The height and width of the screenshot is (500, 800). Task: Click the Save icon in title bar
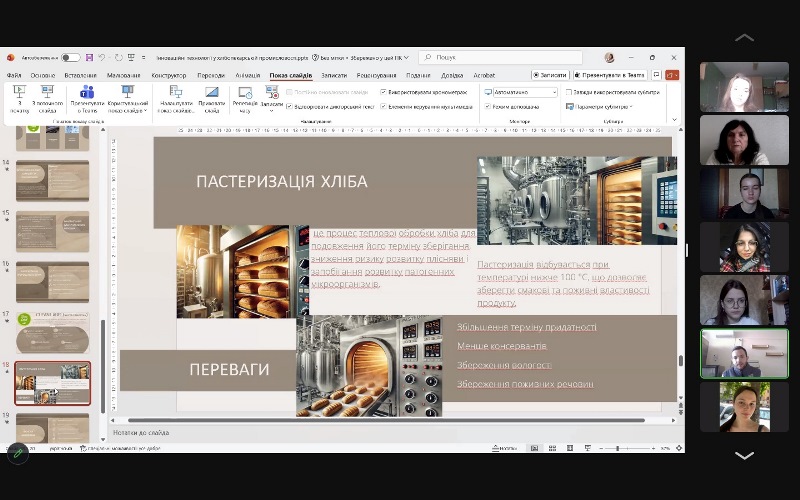tap(89, 58)
